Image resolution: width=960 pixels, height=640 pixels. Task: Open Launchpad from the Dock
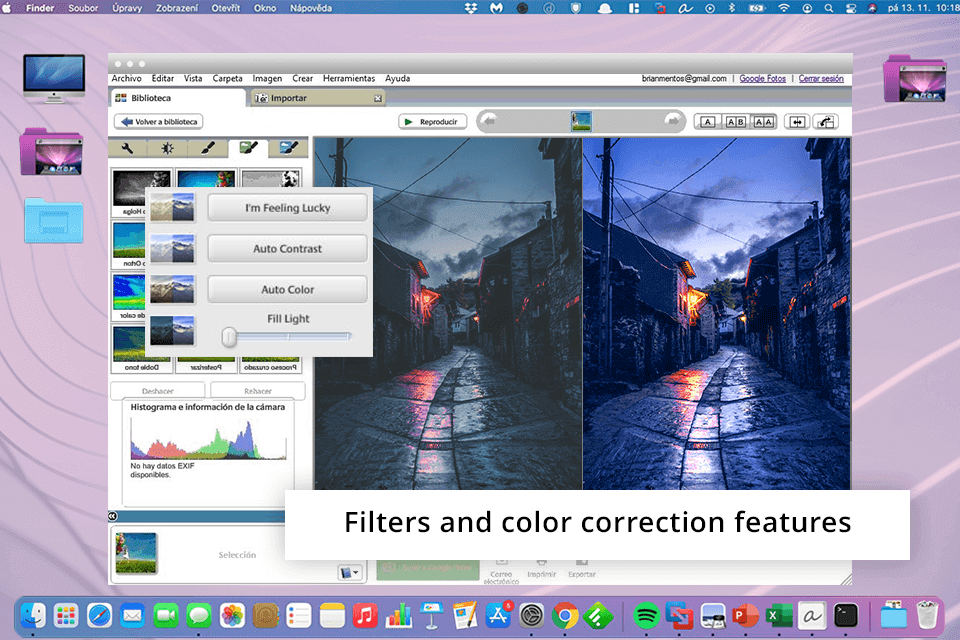tap(66, 616)
